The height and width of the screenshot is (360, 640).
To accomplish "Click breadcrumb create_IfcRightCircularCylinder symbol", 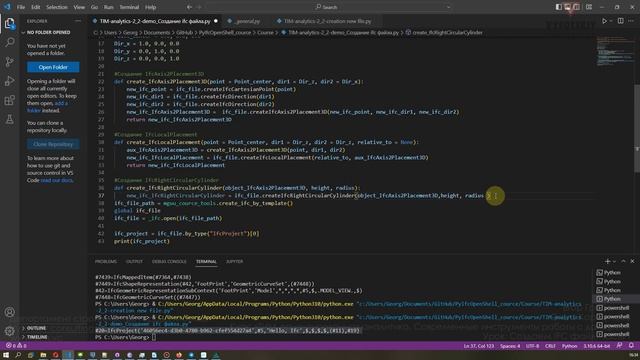I will [x=444, y=33].
